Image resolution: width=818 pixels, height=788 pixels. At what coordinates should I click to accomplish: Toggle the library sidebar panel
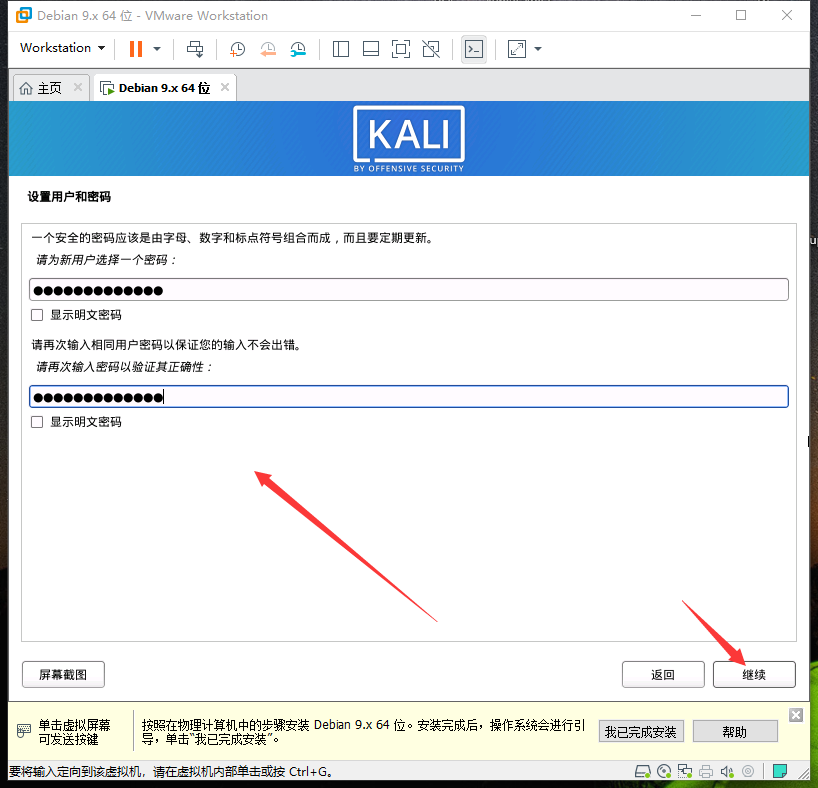click(341, 49)
